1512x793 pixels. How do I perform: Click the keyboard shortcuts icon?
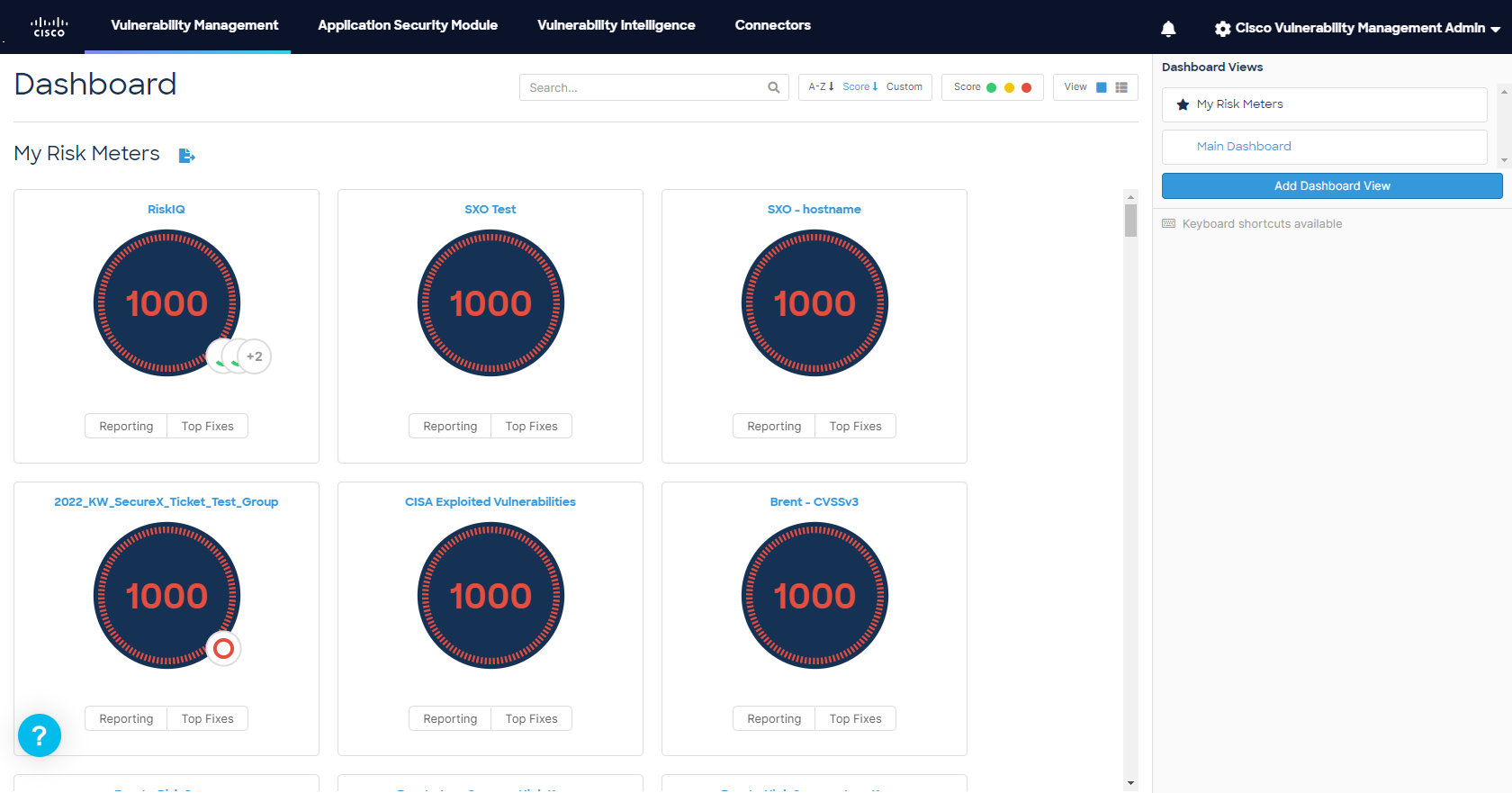(x=1168, y=223)
